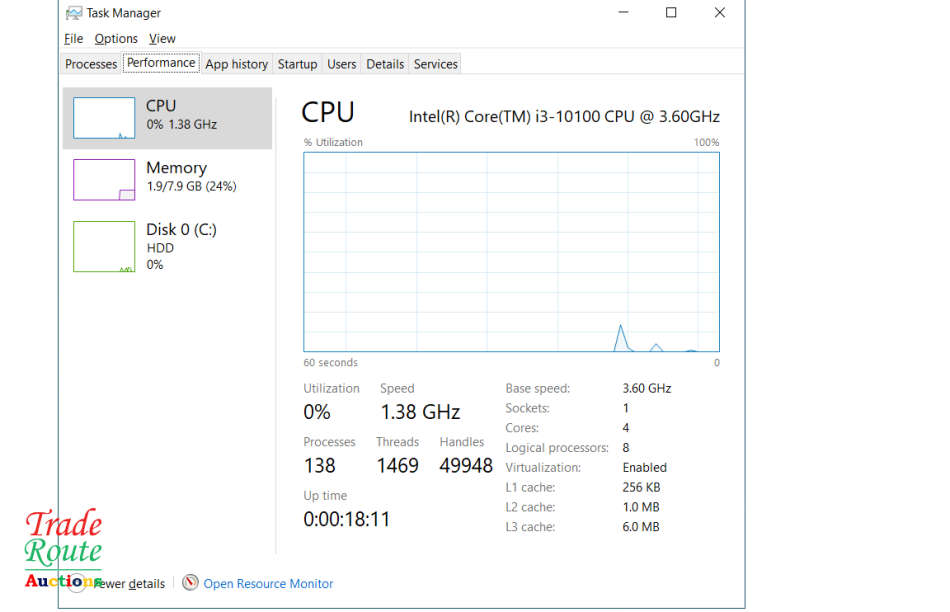950x612 pixels.
Task: Switch to the Processes tab
Action: pyautogui.click(x=91, y=64)
